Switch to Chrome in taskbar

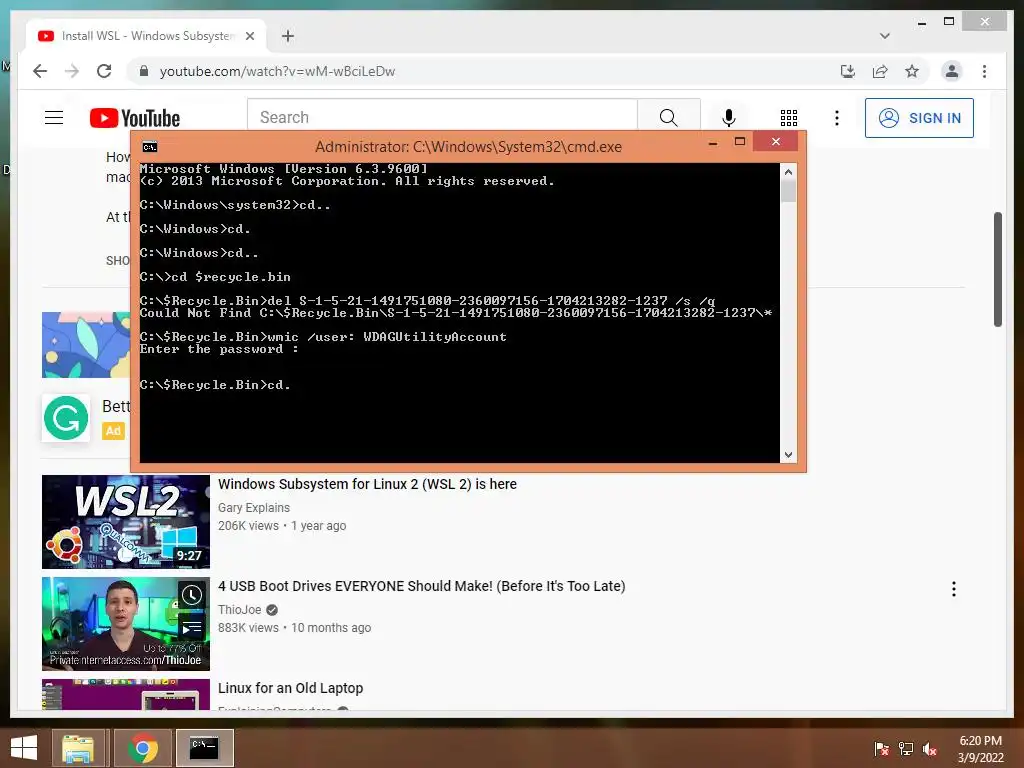[143, 748]
